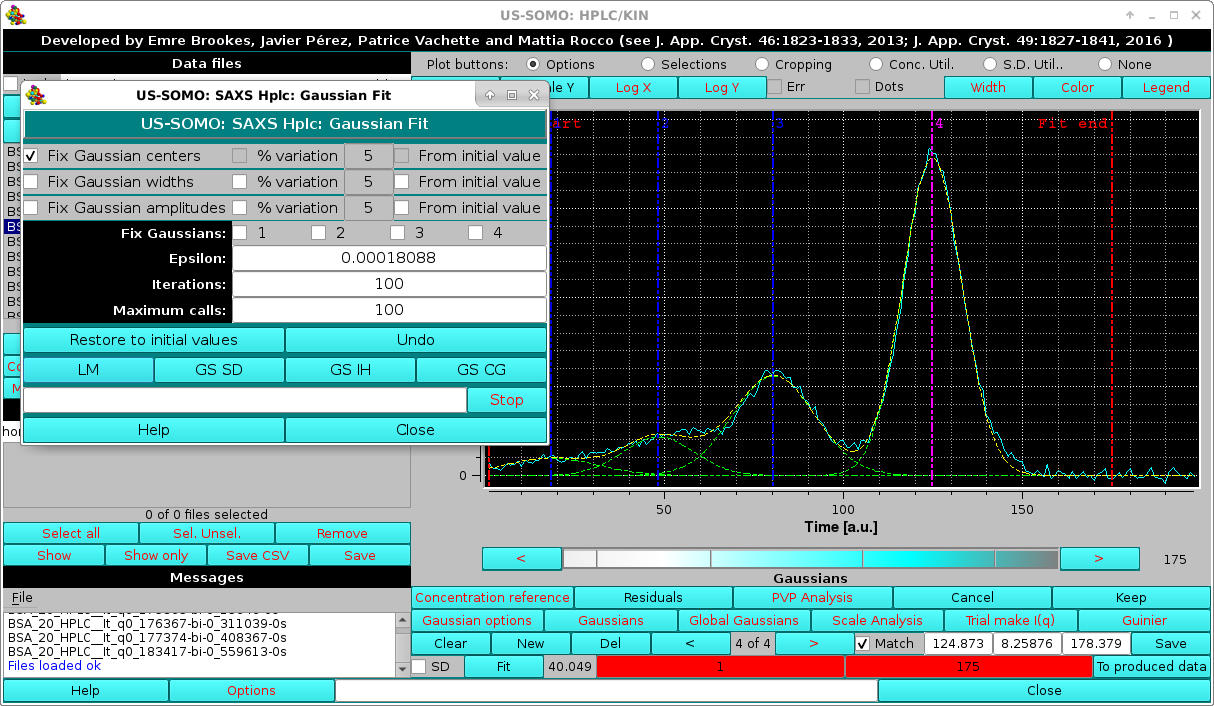Open the plot Color picker
The height and width of the screenshot is (706, 1214).
[1077, 87]
